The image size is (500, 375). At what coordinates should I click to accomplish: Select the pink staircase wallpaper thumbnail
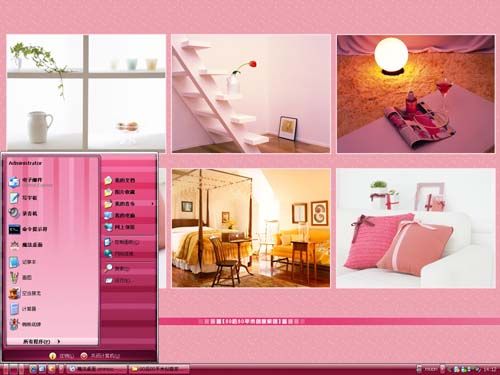pos(251,93)
